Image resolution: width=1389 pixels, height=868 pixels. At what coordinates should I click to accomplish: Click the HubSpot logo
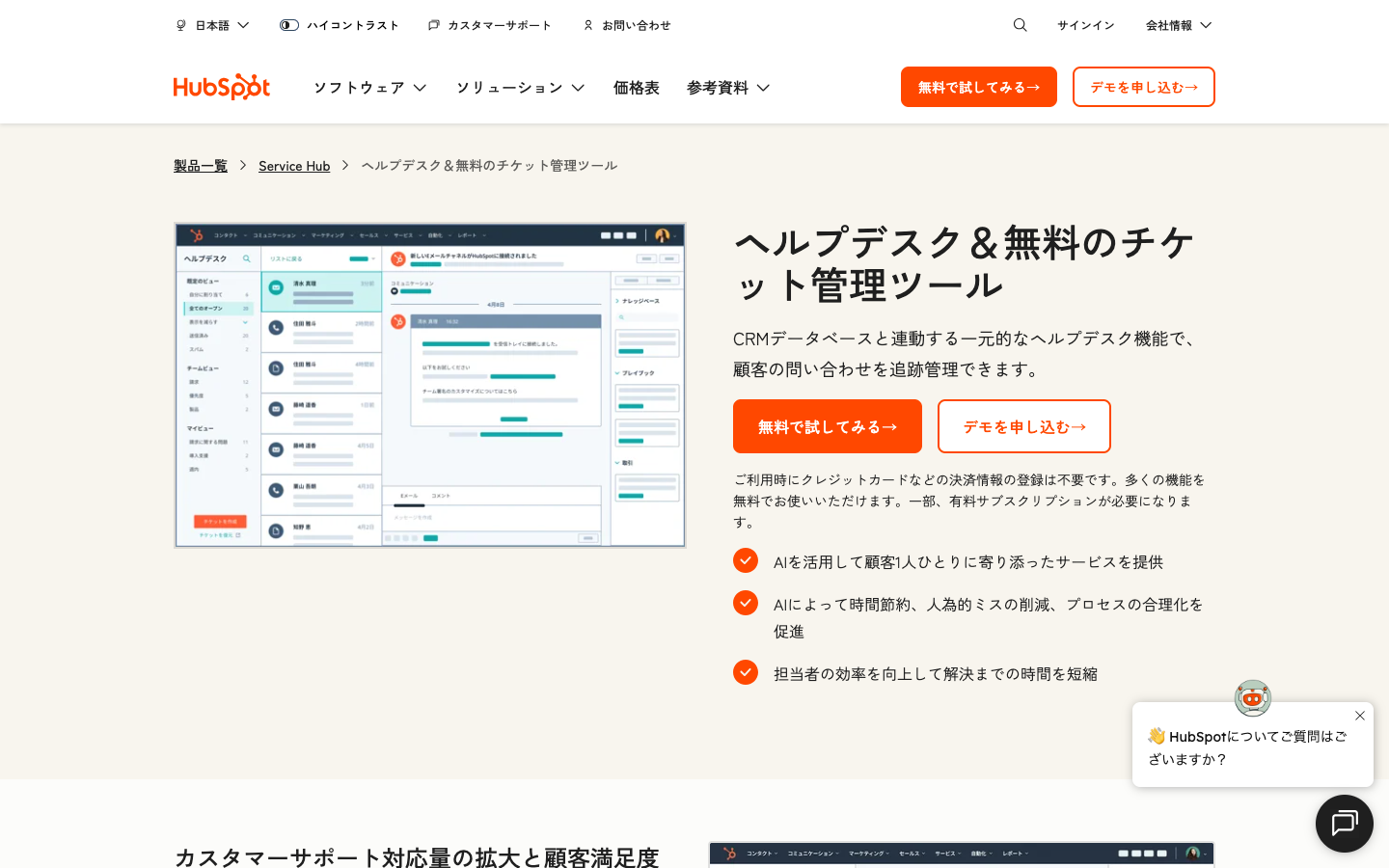pos(221,87)
